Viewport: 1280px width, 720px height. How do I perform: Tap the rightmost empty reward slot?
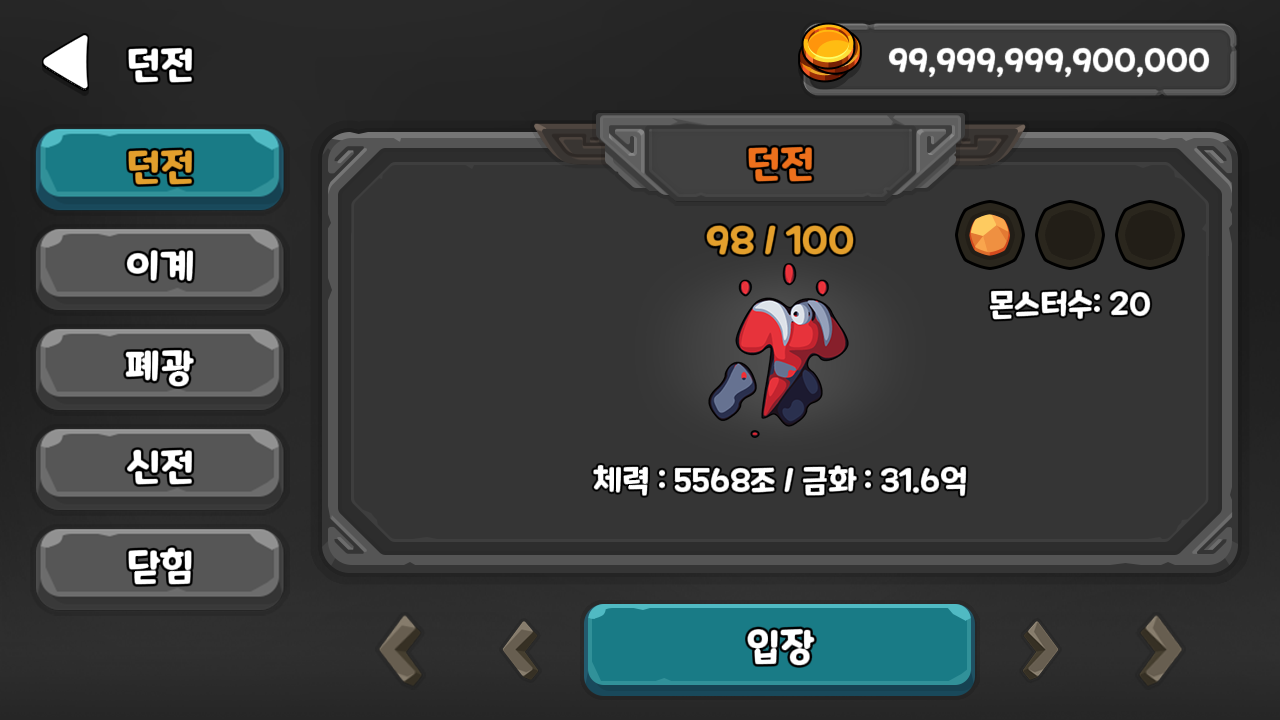coord(1150,236)
